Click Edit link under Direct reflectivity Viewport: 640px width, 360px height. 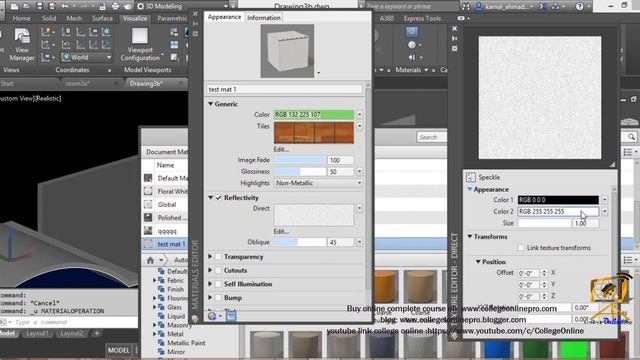click(281, 231)
